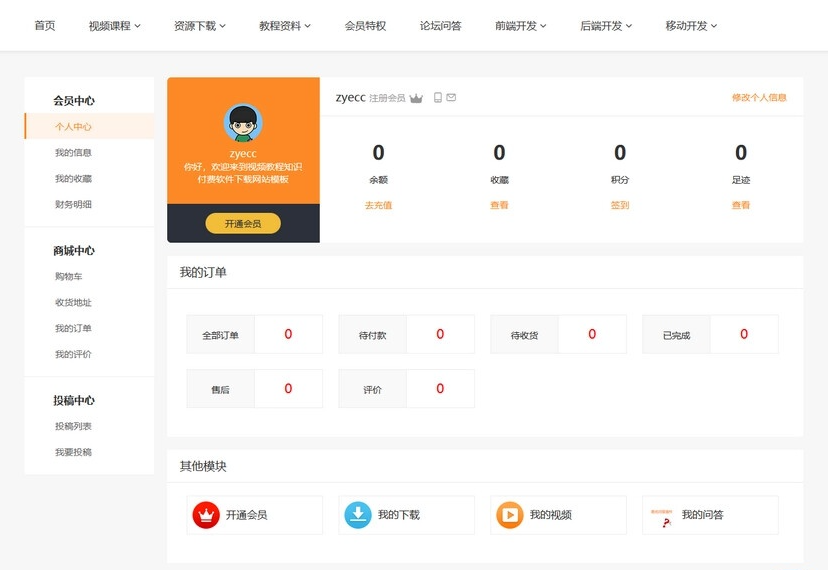Image resolution: width=828 pixels, height=570 pixels.
Task: Click the 商城中心 sidebar heading
Action: click(x=74, y=251)
